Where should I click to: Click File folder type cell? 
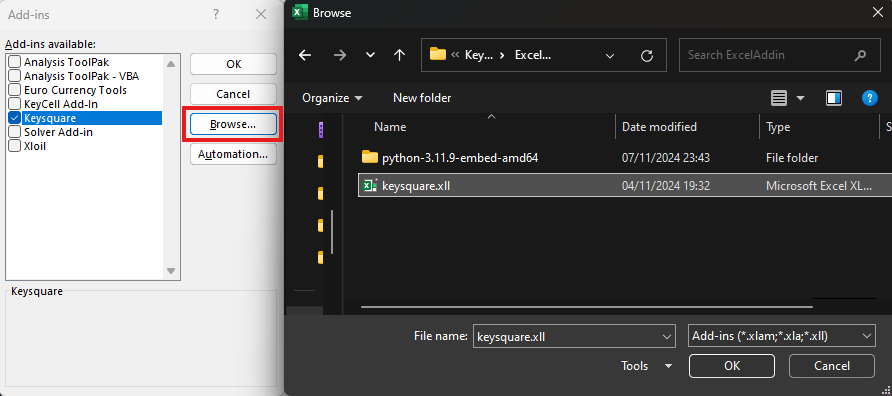click(x=792, y=158)
